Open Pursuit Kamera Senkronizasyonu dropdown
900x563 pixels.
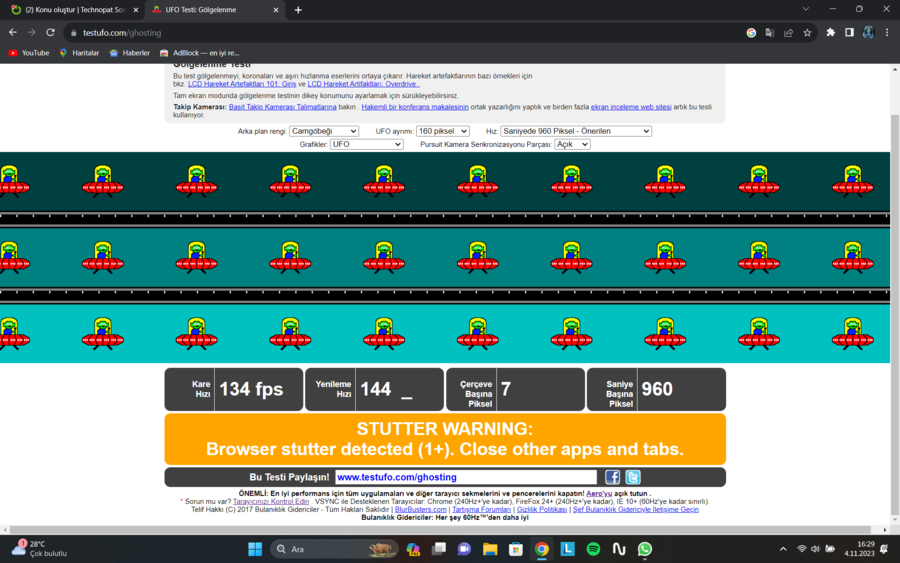(572, 144)
